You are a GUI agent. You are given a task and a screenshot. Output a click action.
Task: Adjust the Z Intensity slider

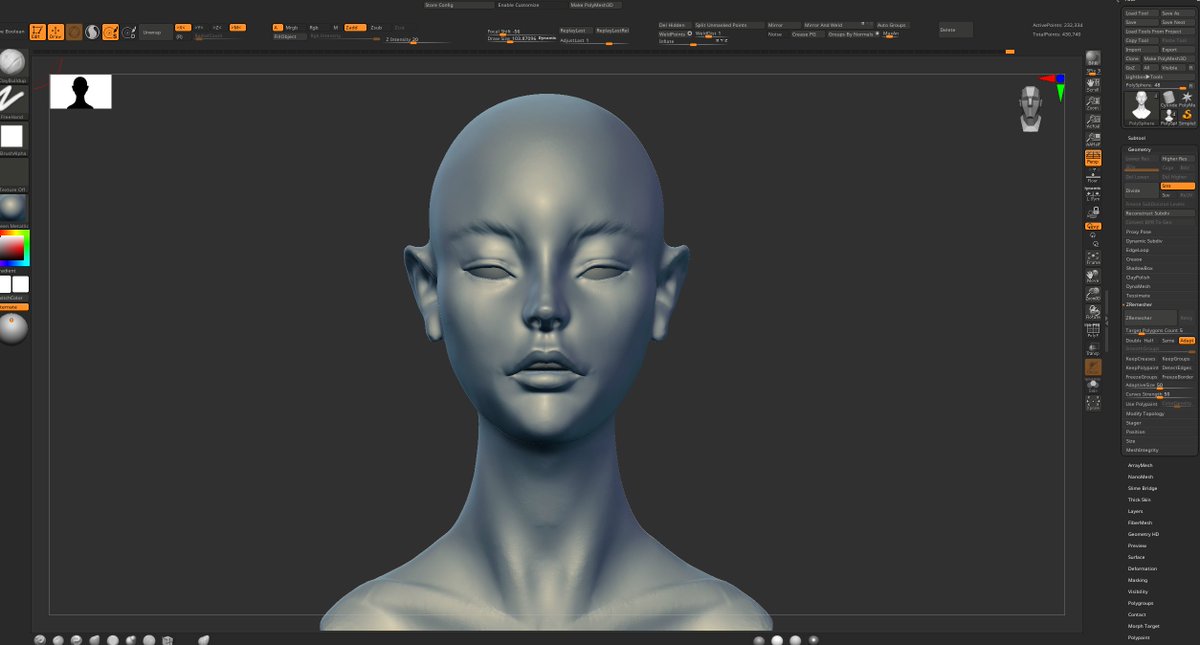tap(416, 40)
